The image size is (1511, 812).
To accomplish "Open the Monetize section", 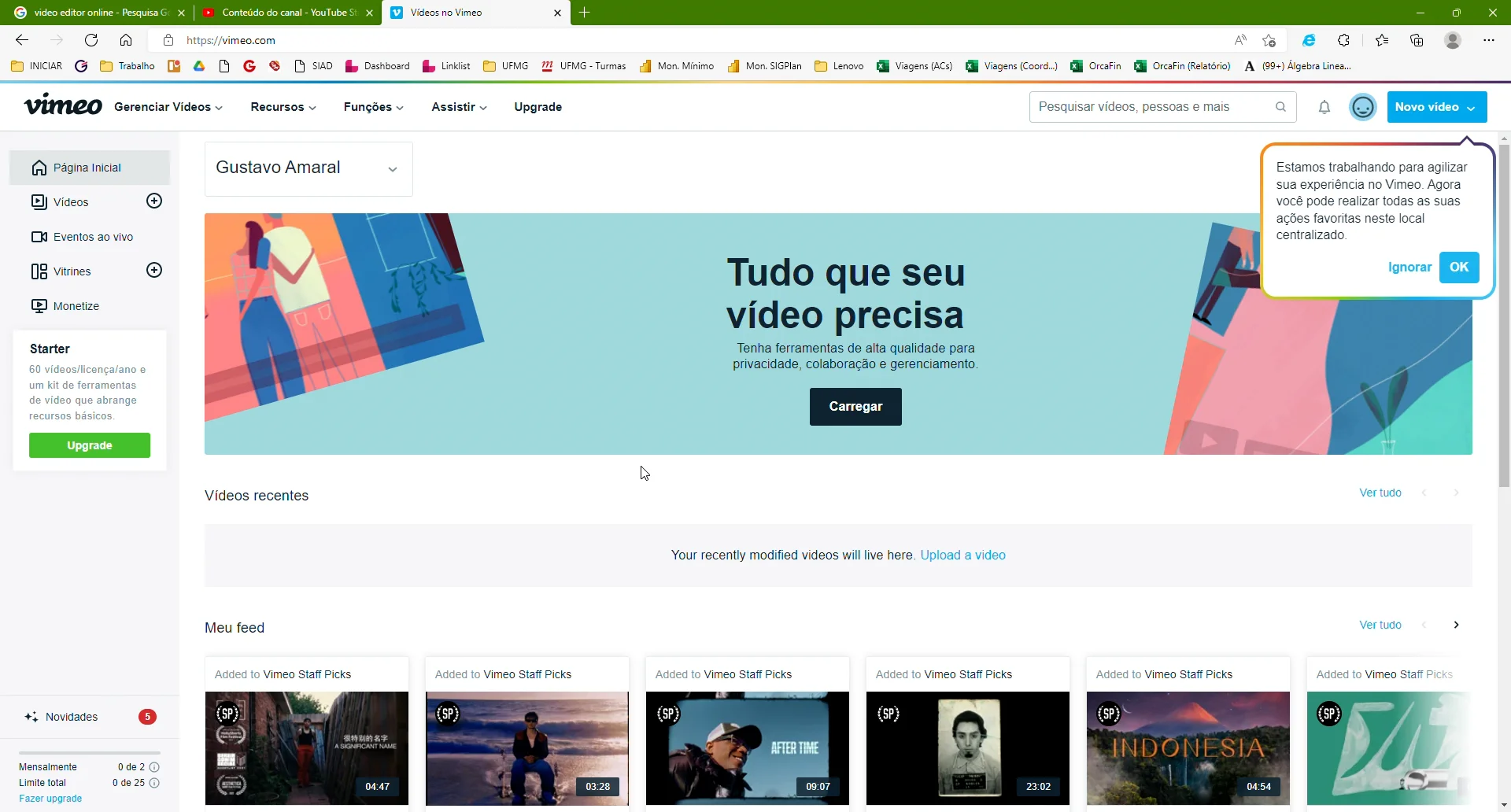I will [76, 305].
